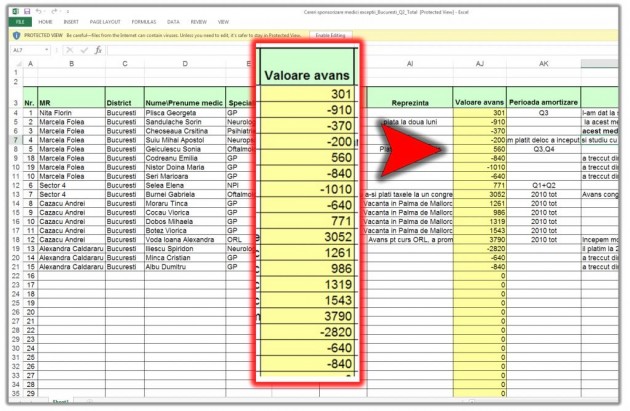Select column header D
630x411 pixels.
[184, 64]
